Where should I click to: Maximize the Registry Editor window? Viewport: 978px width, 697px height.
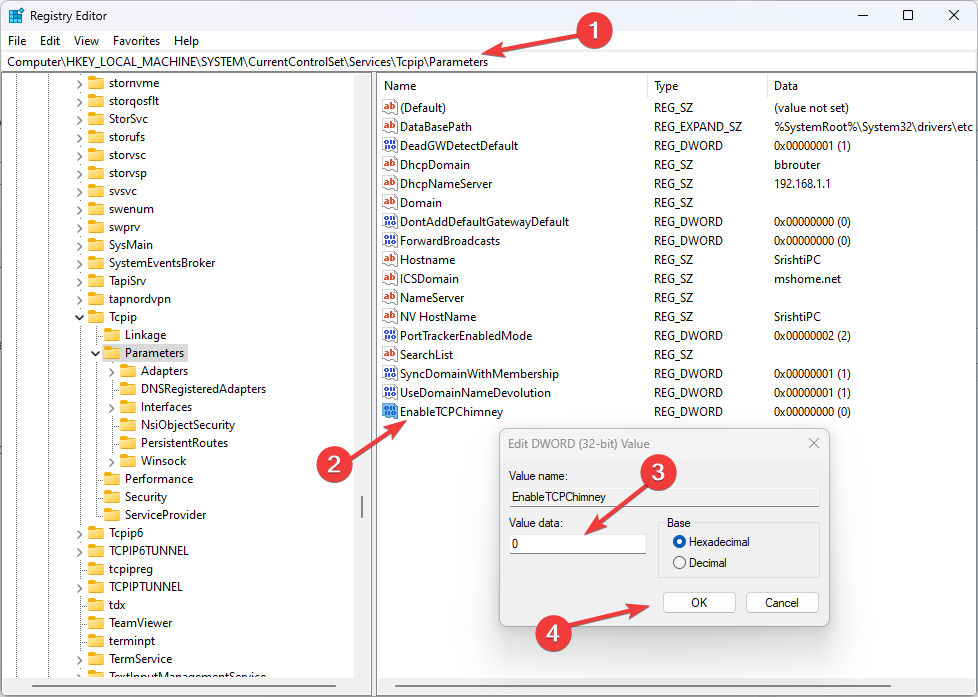[908, 16]
